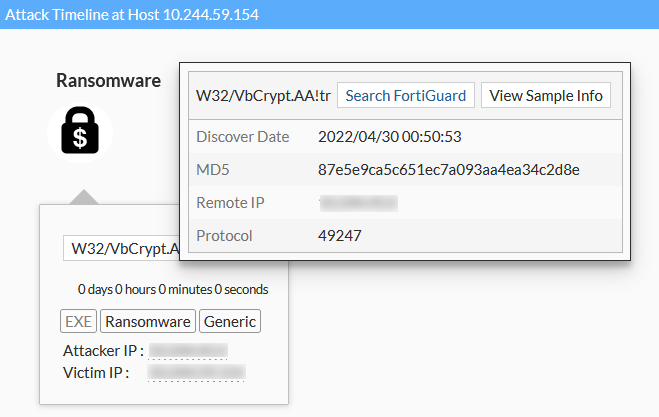Click the Discover Date timestamp value
The height and width of the screenshot is (417, 659).
389,137
